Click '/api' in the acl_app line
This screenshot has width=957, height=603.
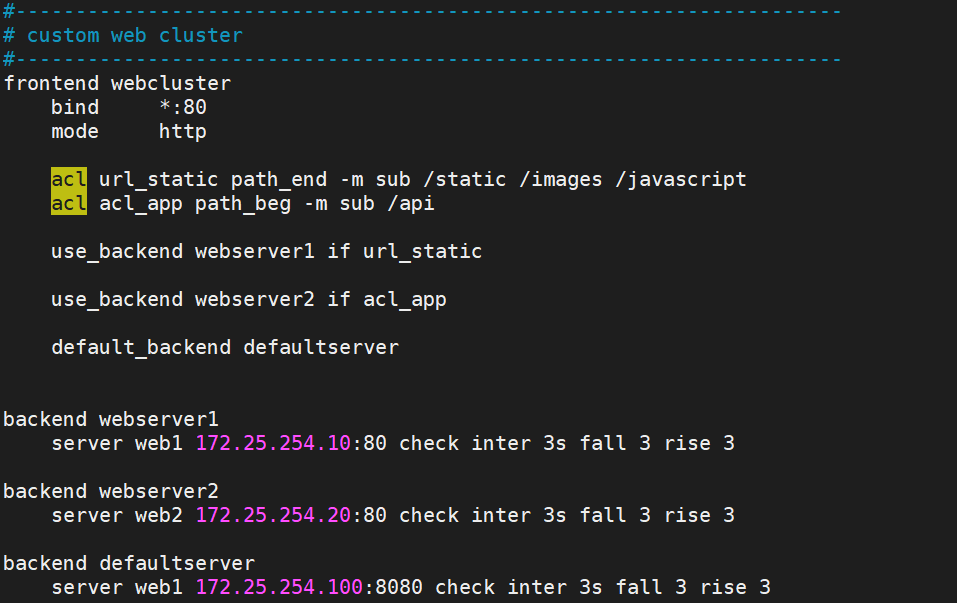411,203
